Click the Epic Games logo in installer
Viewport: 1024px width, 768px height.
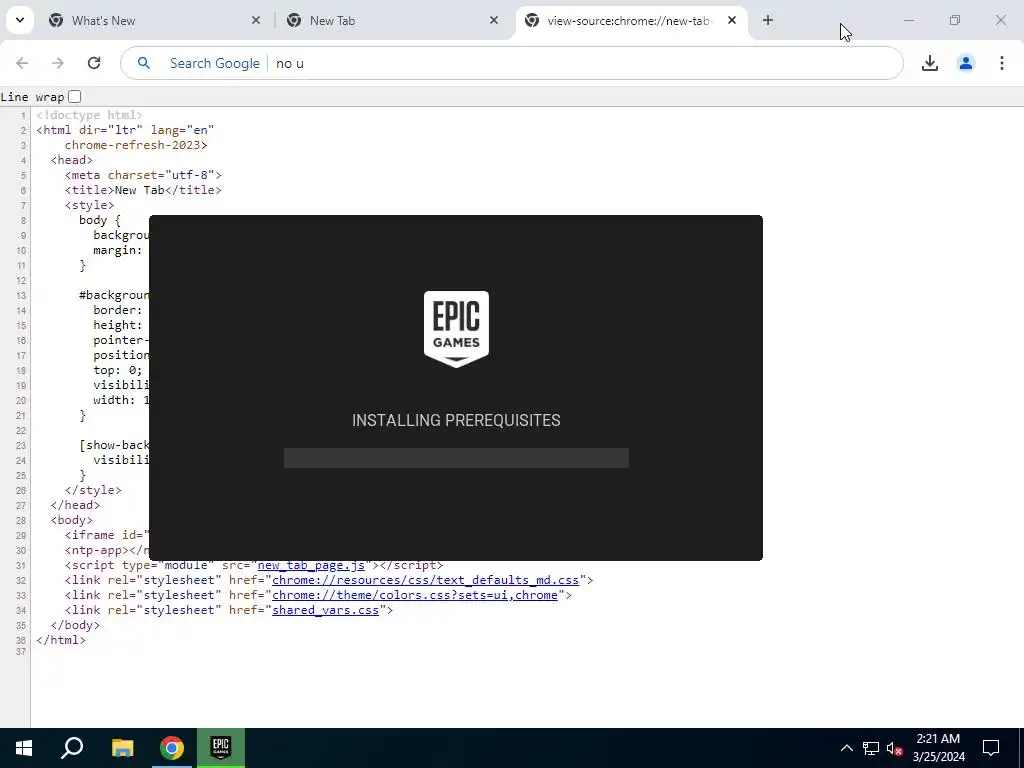(456, 329)
